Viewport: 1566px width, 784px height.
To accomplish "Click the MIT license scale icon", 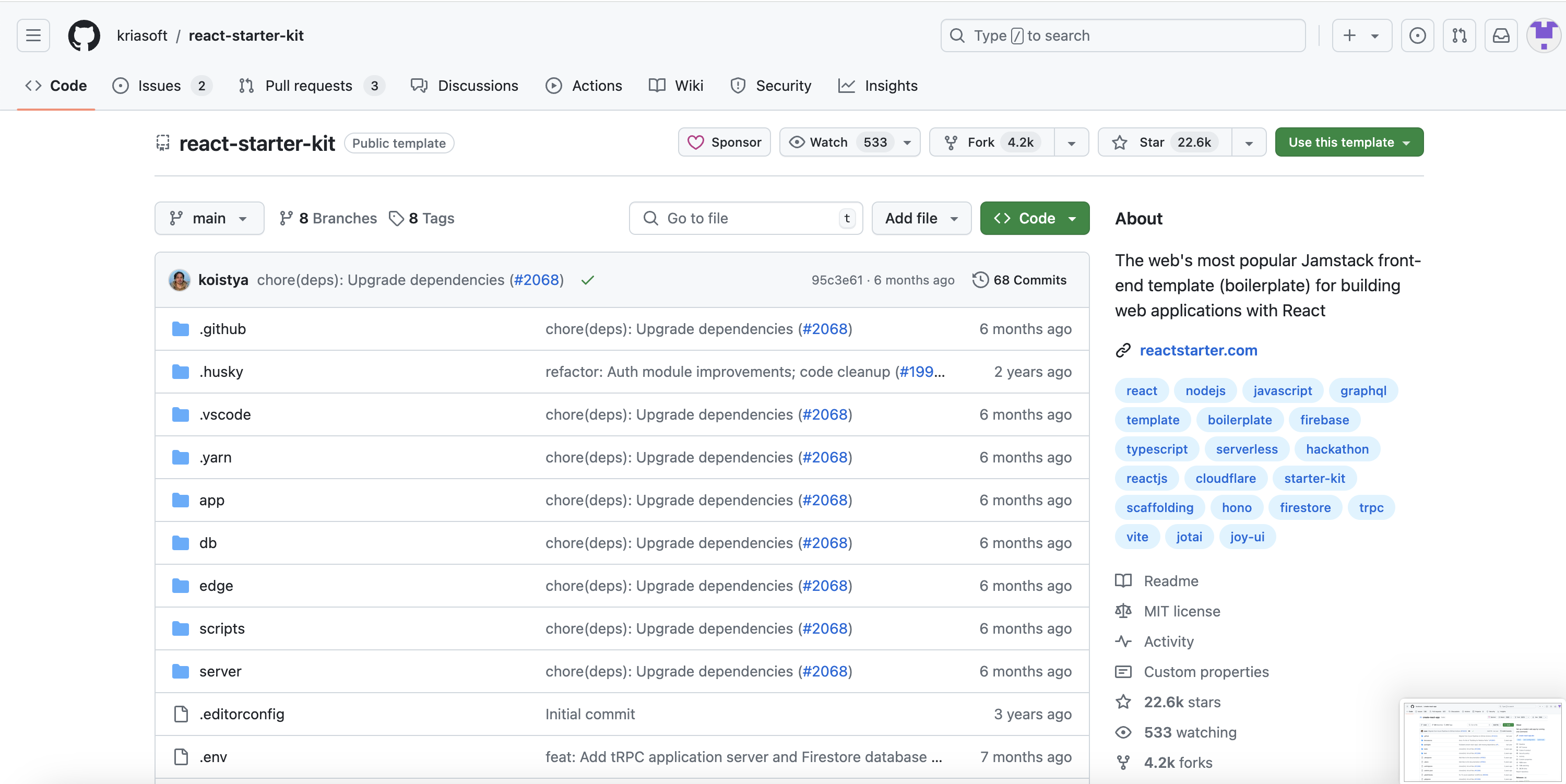I will point(1123,611).
